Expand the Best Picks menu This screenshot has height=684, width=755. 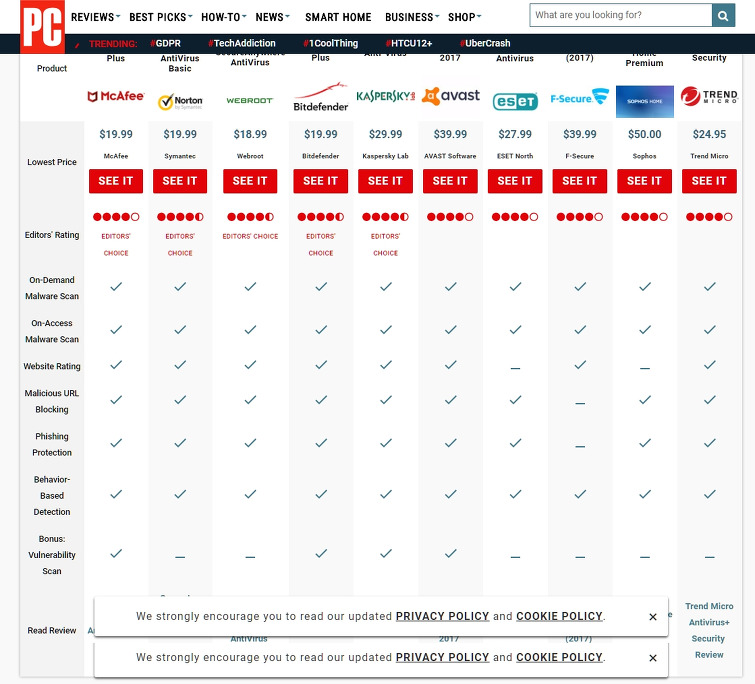click(x=161, y=17)
